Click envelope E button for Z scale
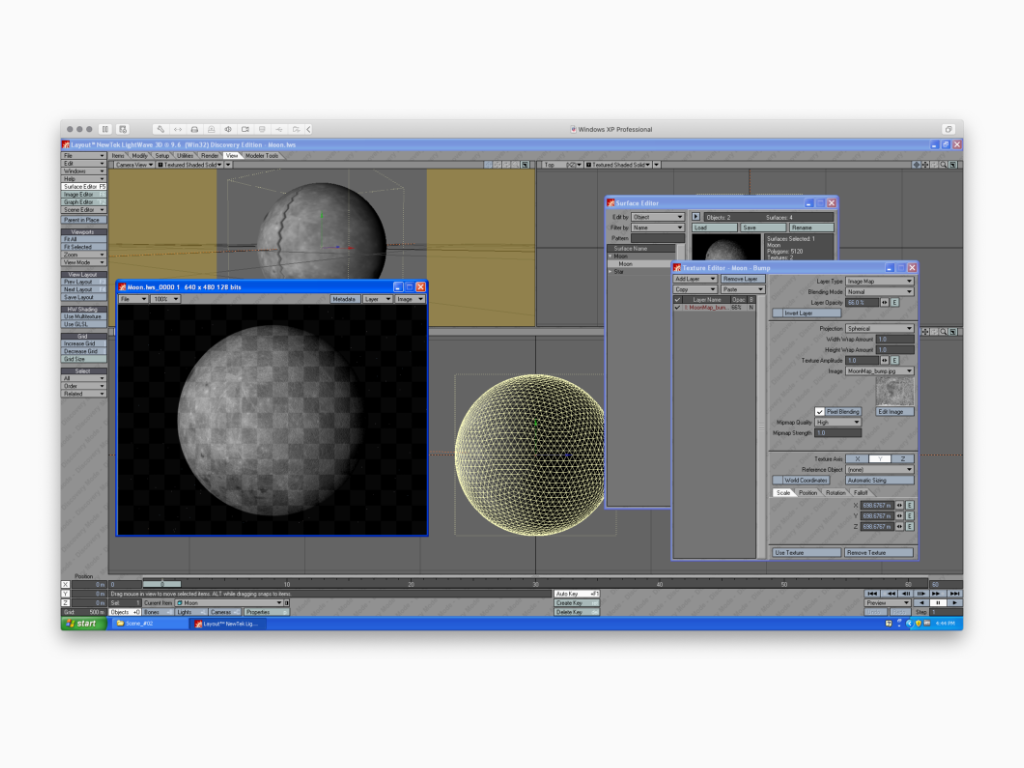 (910, 526)
